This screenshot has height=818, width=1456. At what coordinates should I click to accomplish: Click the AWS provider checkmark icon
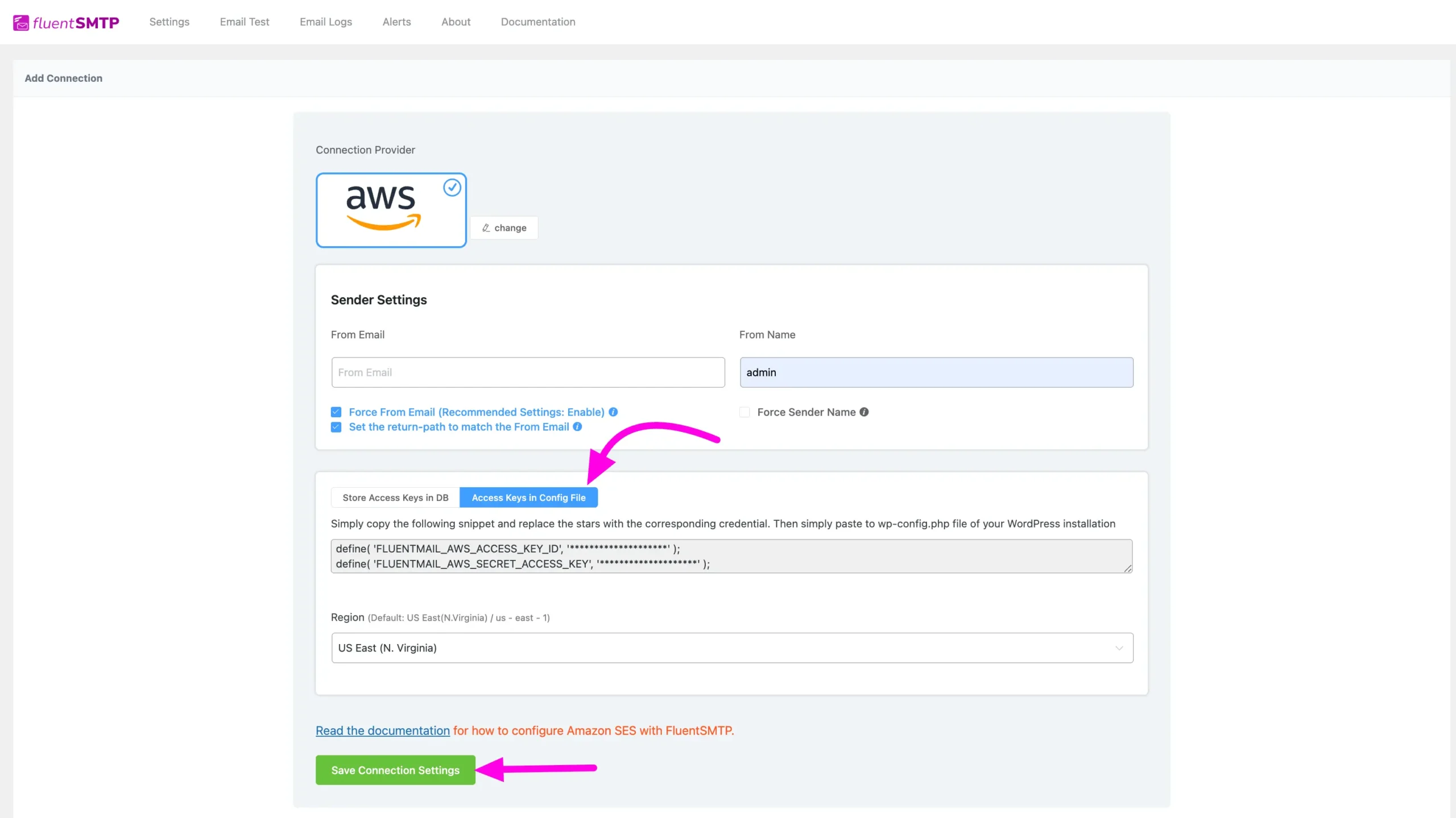(x=452, y=187)
